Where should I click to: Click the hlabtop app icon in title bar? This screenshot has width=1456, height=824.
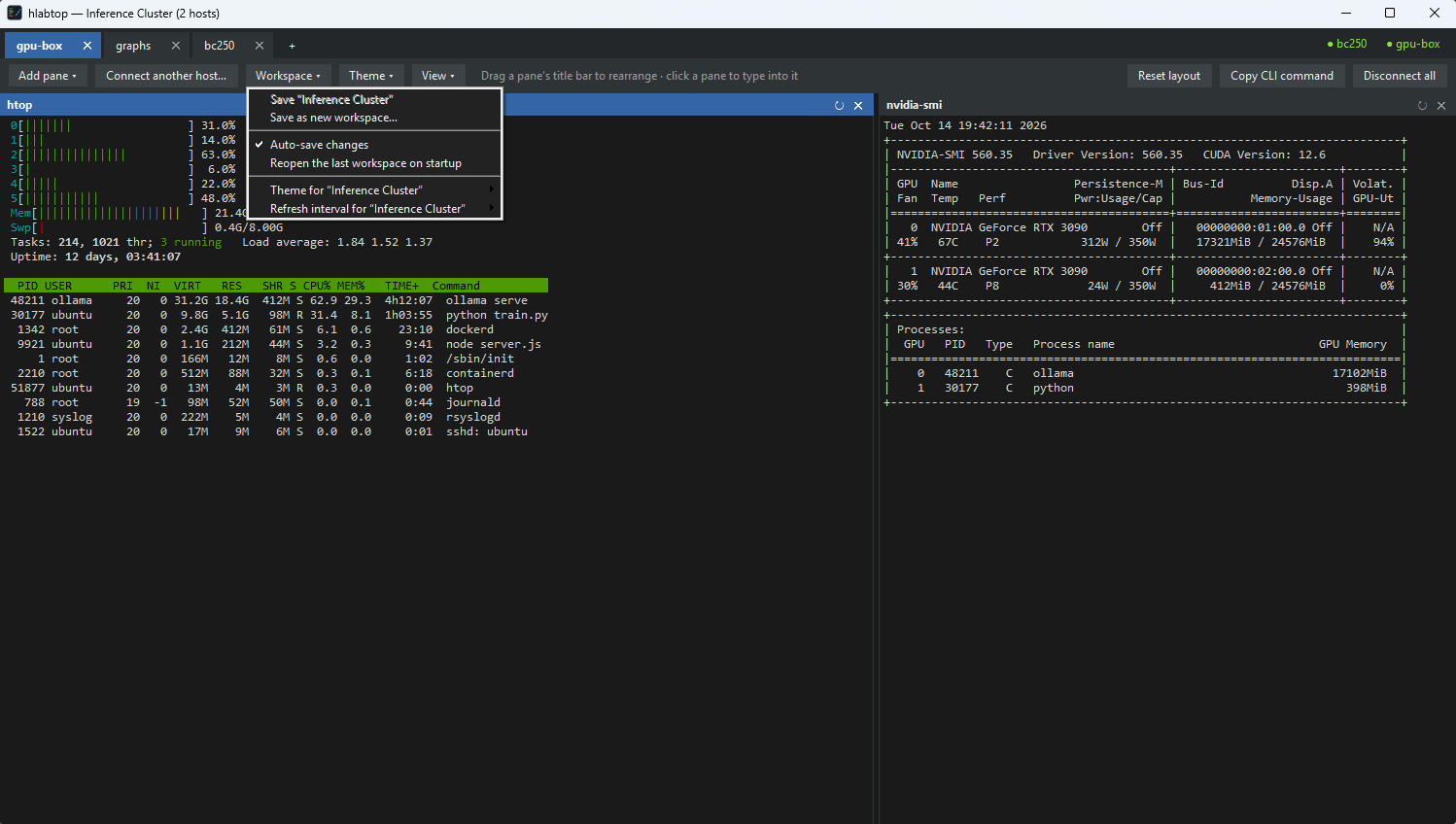pyautogui.click(x=15, y=13)
